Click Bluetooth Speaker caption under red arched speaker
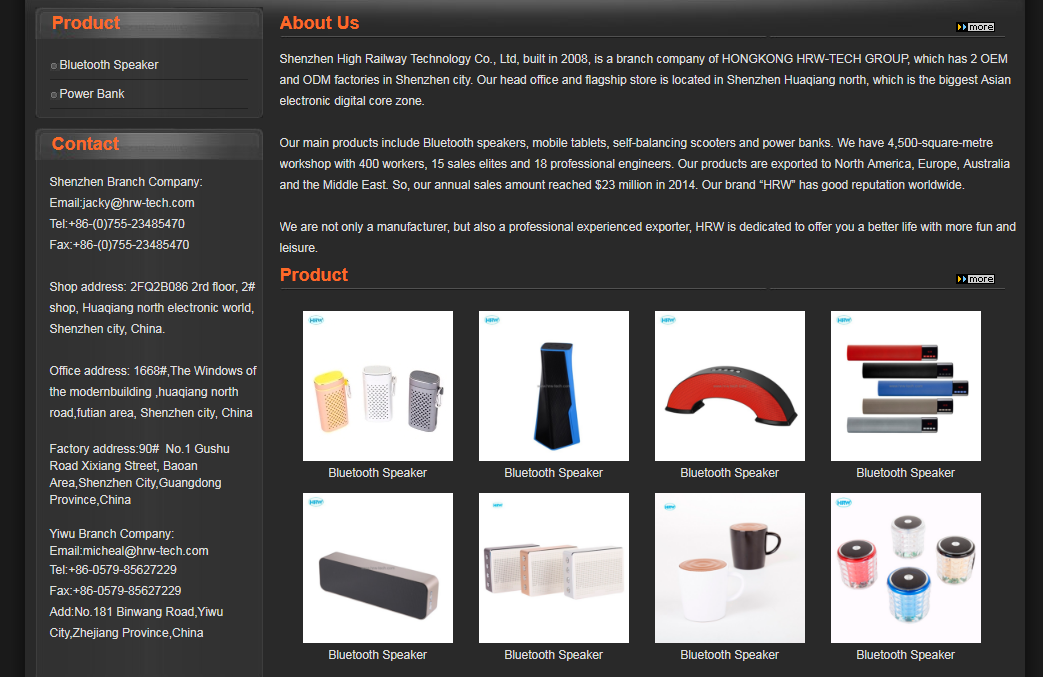This screenshot has height=677, width=1043. (x=729, y=473)
